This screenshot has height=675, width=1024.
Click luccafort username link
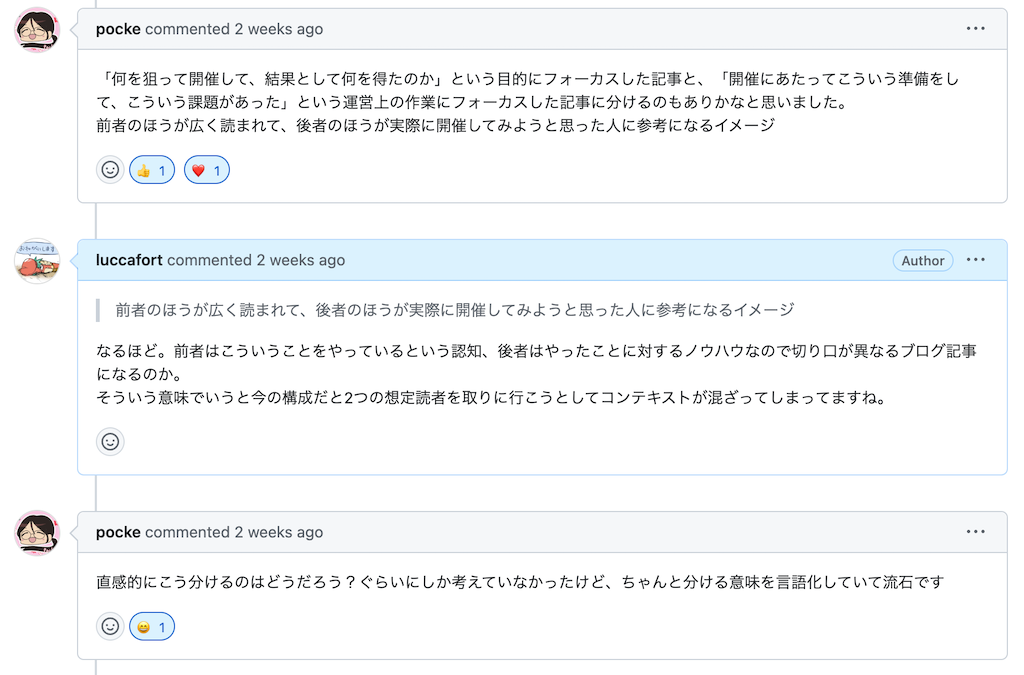[x=129, y=260]
